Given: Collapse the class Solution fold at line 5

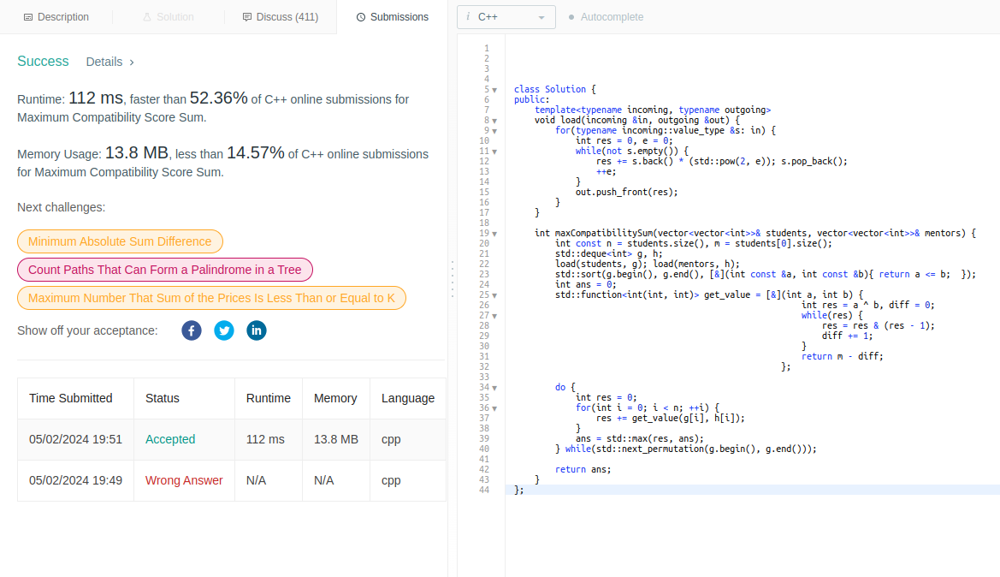Looking at the screenshot, I should [494, 90].
